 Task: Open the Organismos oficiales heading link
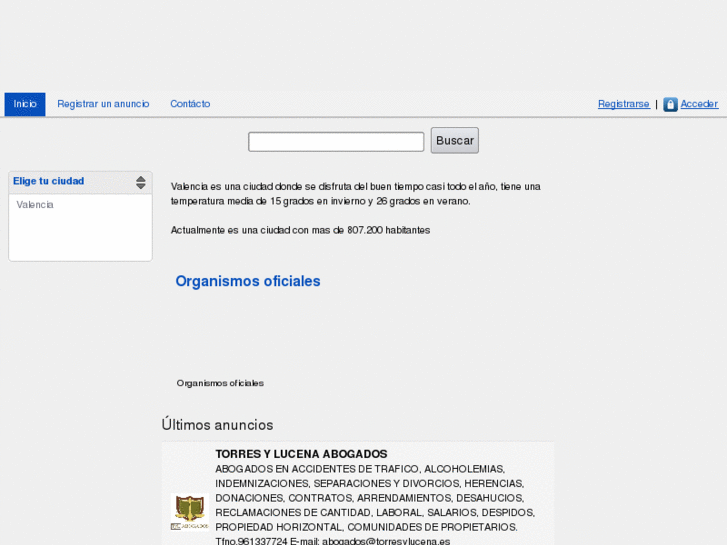pyautogui.click(x=248, y=281)
